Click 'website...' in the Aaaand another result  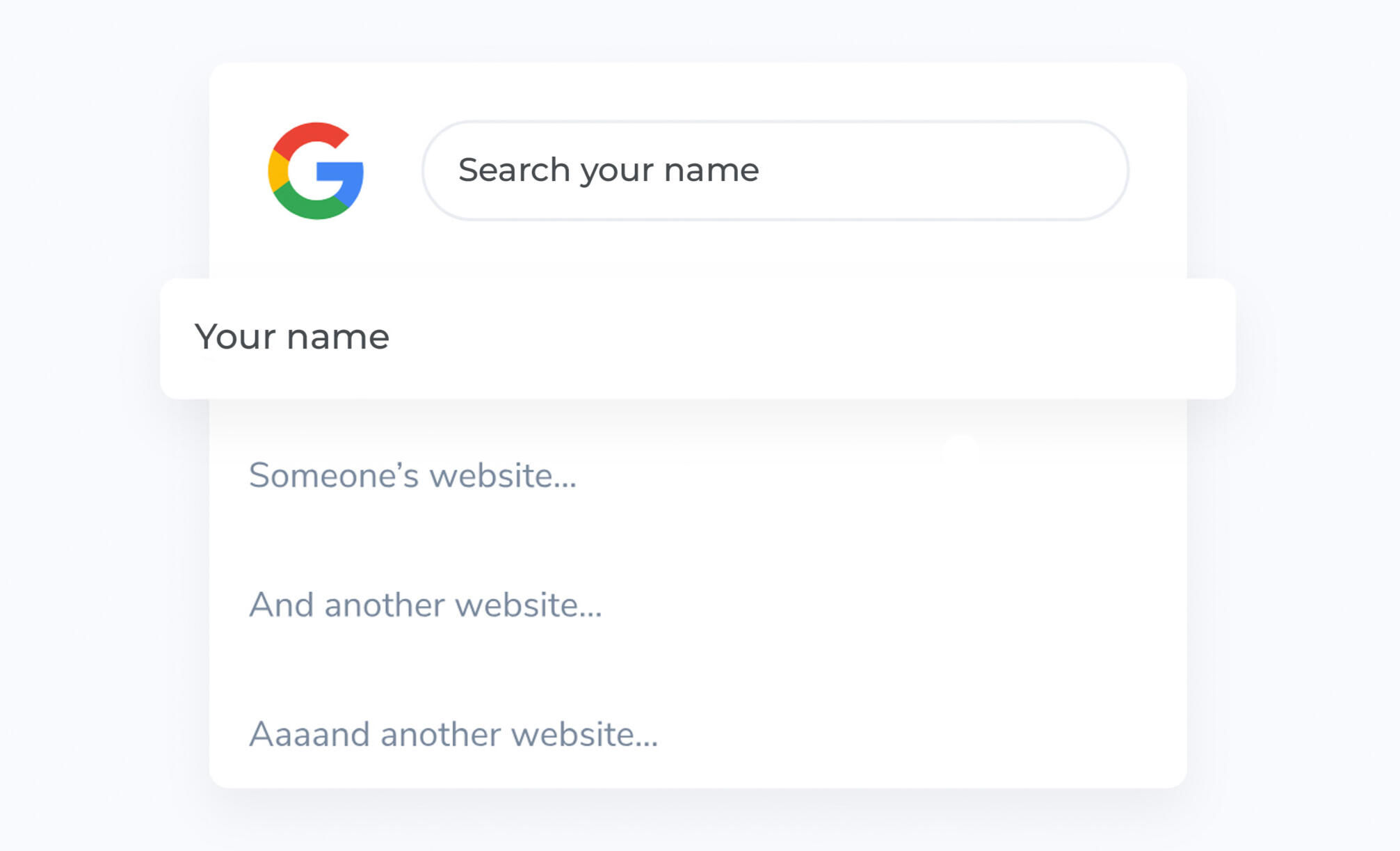tap(585, 734)
